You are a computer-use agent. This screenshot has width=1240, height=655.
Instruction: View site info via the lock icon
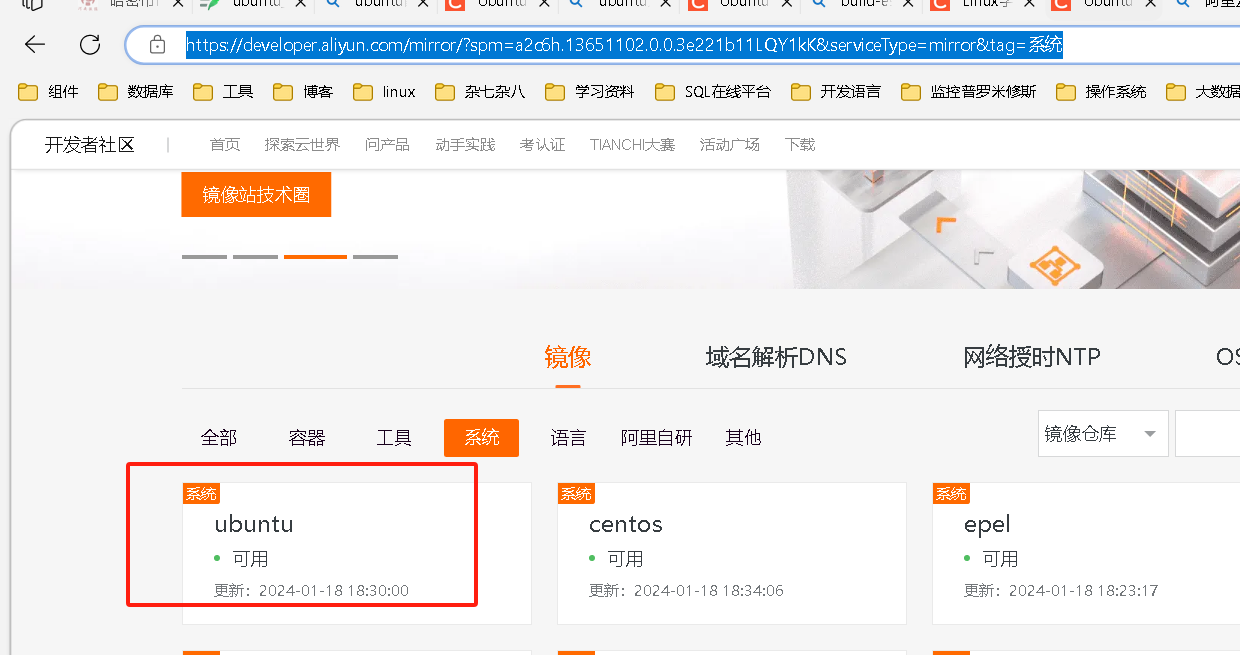click(157, 45)
